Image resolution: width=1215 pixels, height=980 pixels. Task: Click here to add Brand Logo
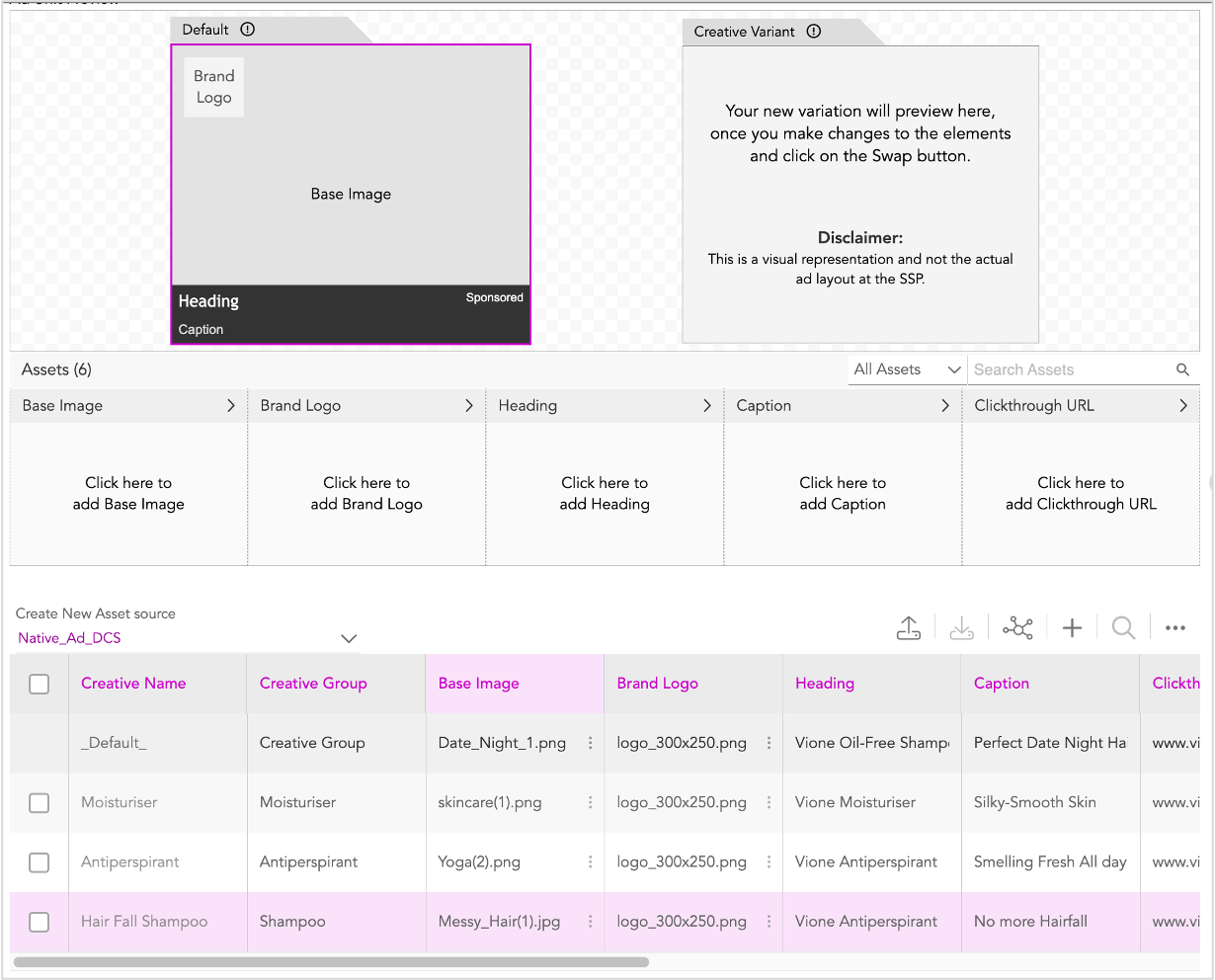pyautogui.click(x=366, y=494)
